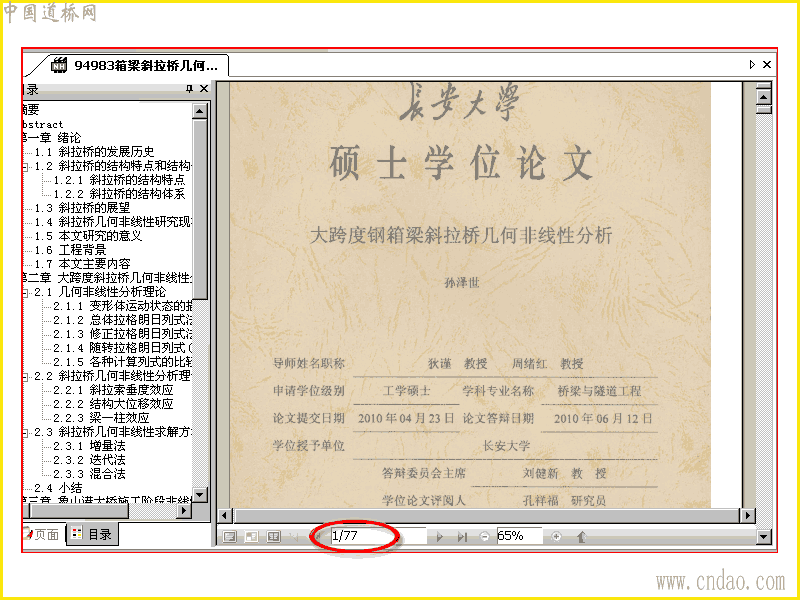Zoom in with the plus icon
This screenshot has width=800, height=600.
click(x=556, y=536)
